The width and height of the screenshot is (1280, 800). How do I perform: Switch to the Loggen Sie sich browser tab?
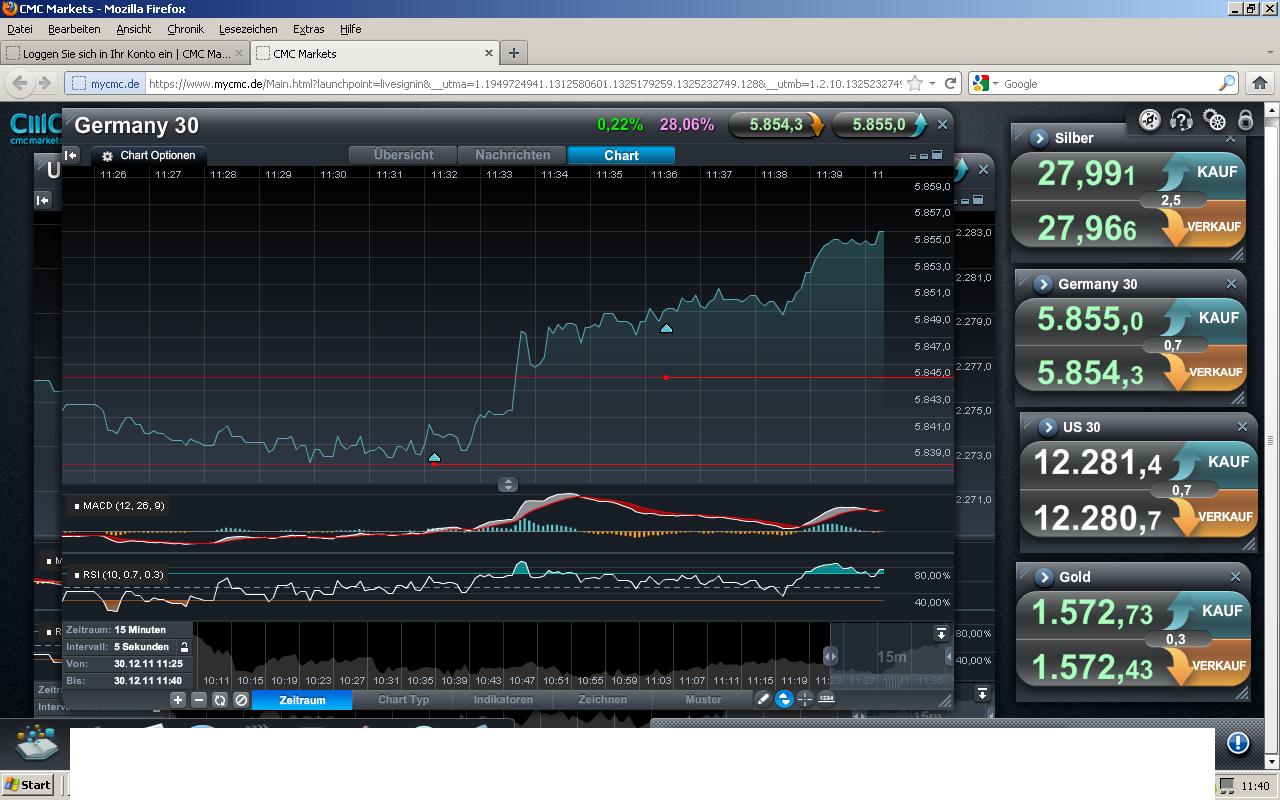click(125, 53)
